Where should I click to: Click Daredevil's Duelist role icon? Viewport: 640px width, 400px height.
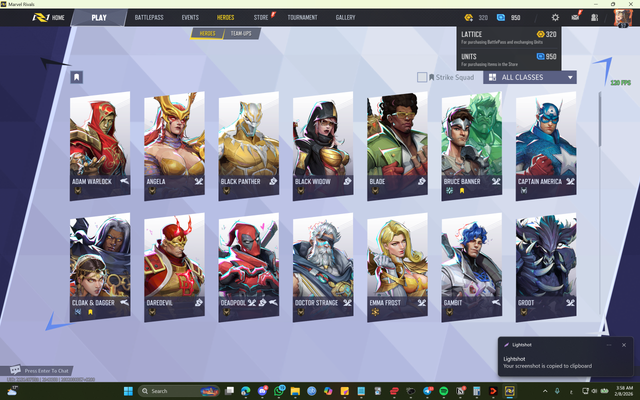point(199,302)
